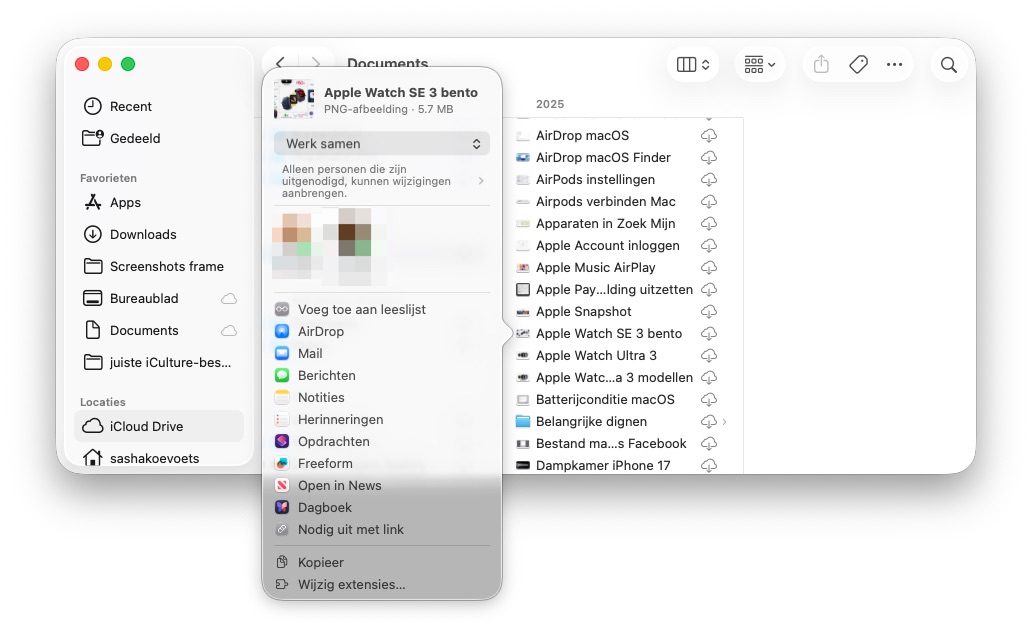Select Nodig uit met link

pyautogui.click(x=350, y=529)
